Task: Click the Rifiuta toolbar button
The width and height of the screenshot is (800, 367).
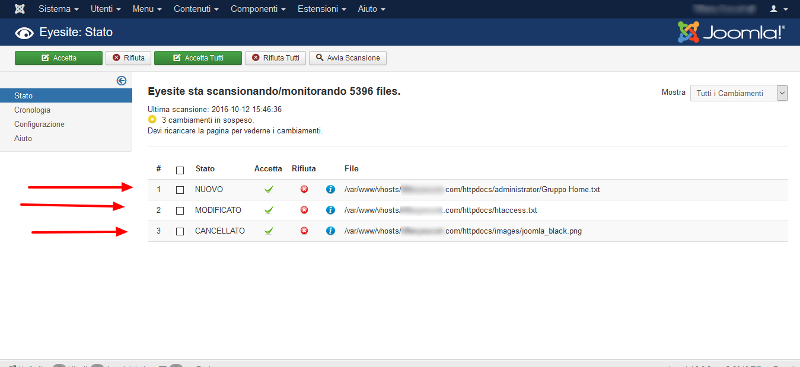Action: (128, 58)
